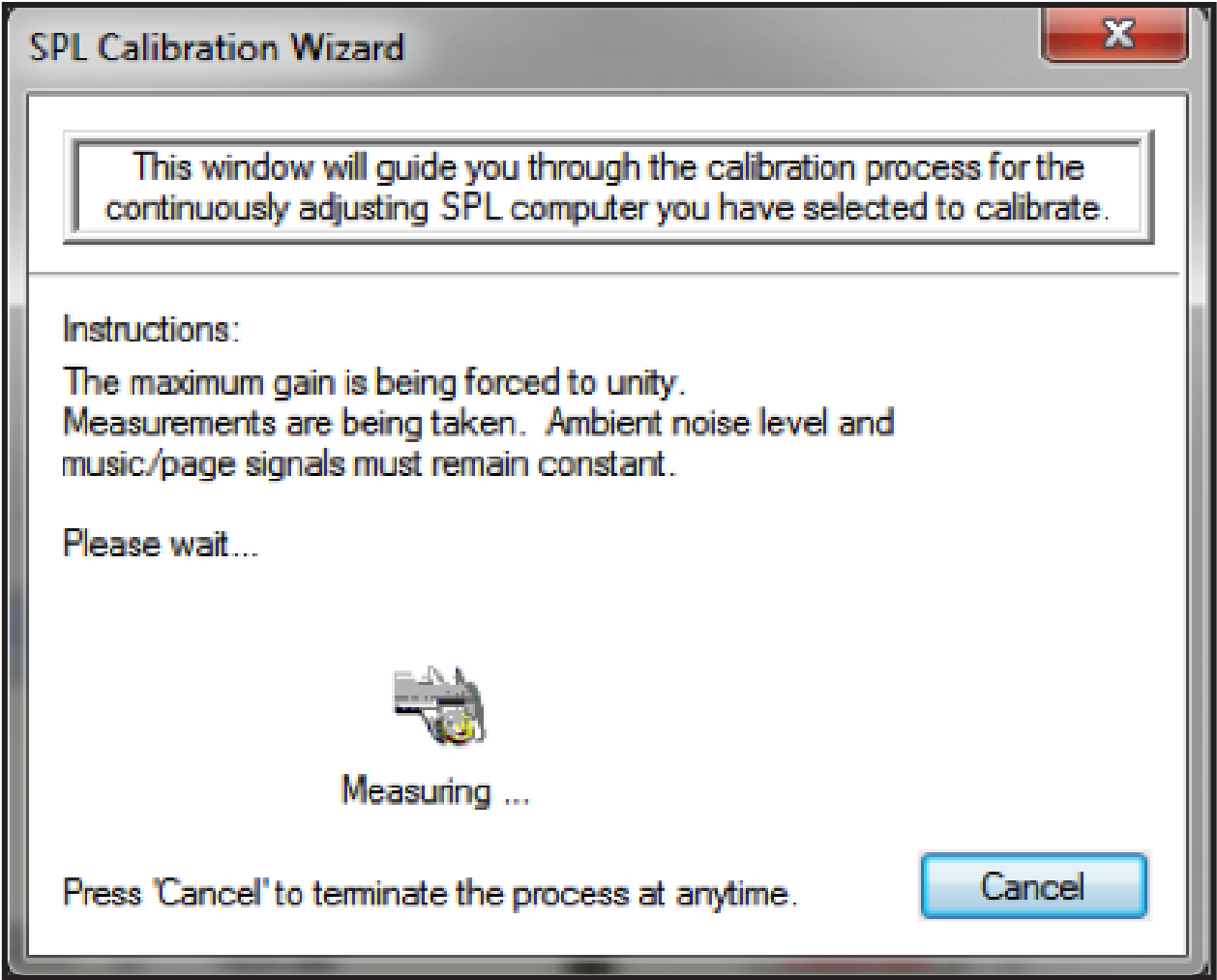Click the 'continuously adjusting SPL computer' banner line
The width and height of the screenshot is (1217, 980).
tap(608, 209)
